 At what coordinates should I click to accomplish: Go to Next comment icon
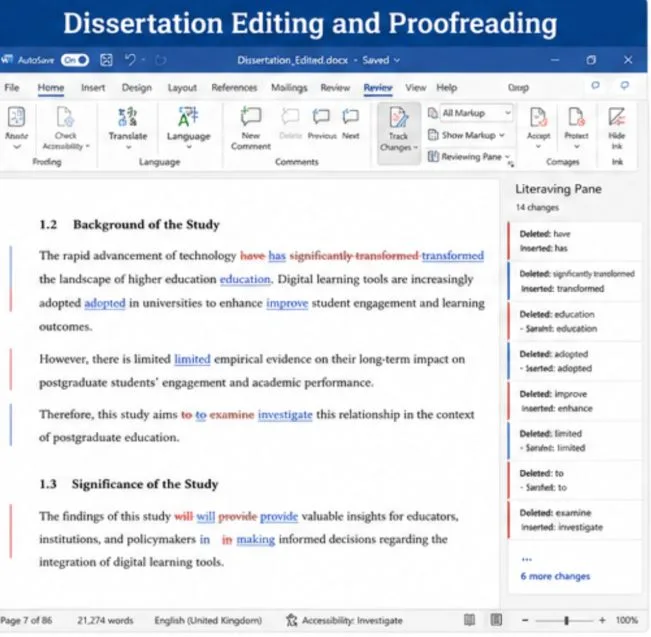351,116
